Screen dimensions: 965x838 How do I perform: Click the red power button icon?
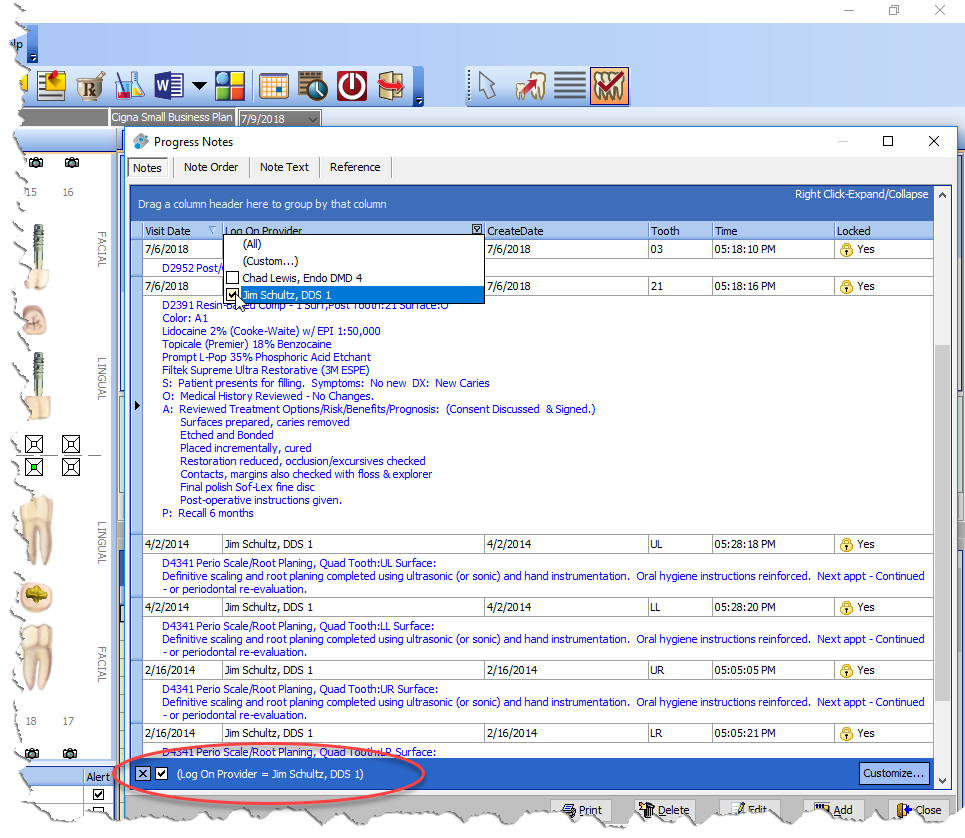click(x=351, y=86)
